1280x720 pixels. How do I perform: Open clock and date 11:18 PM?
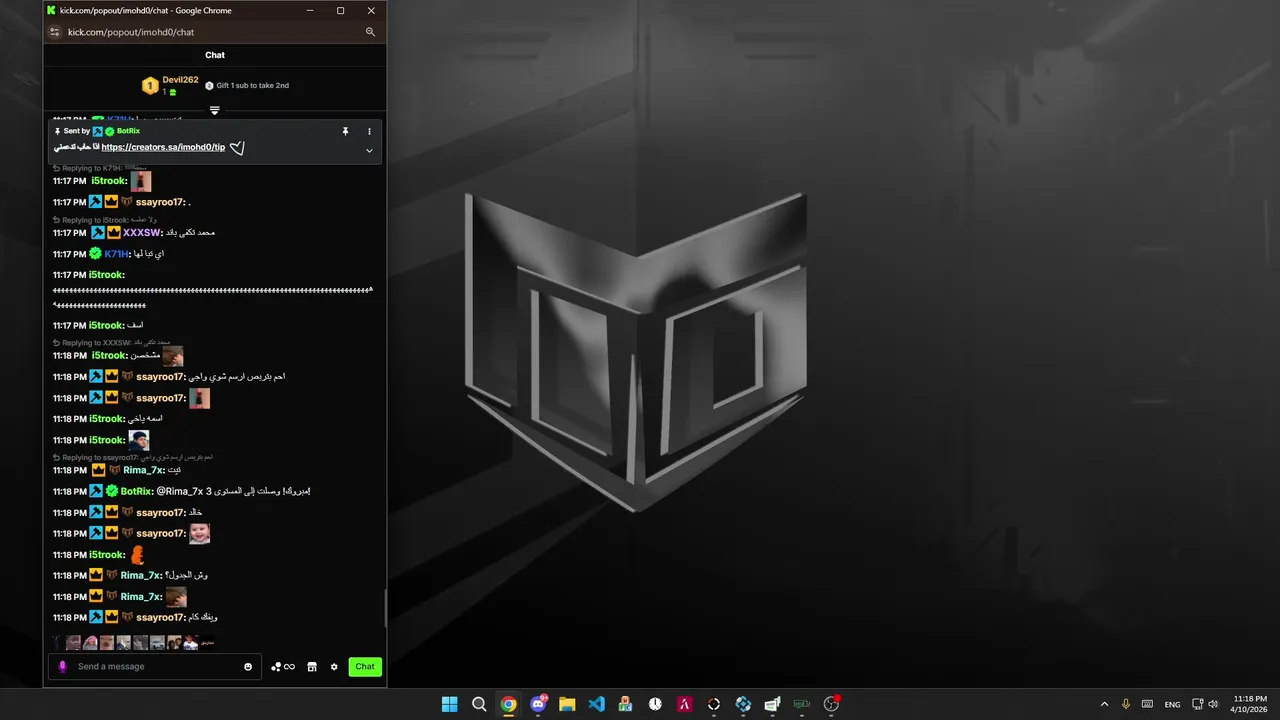1250,704
